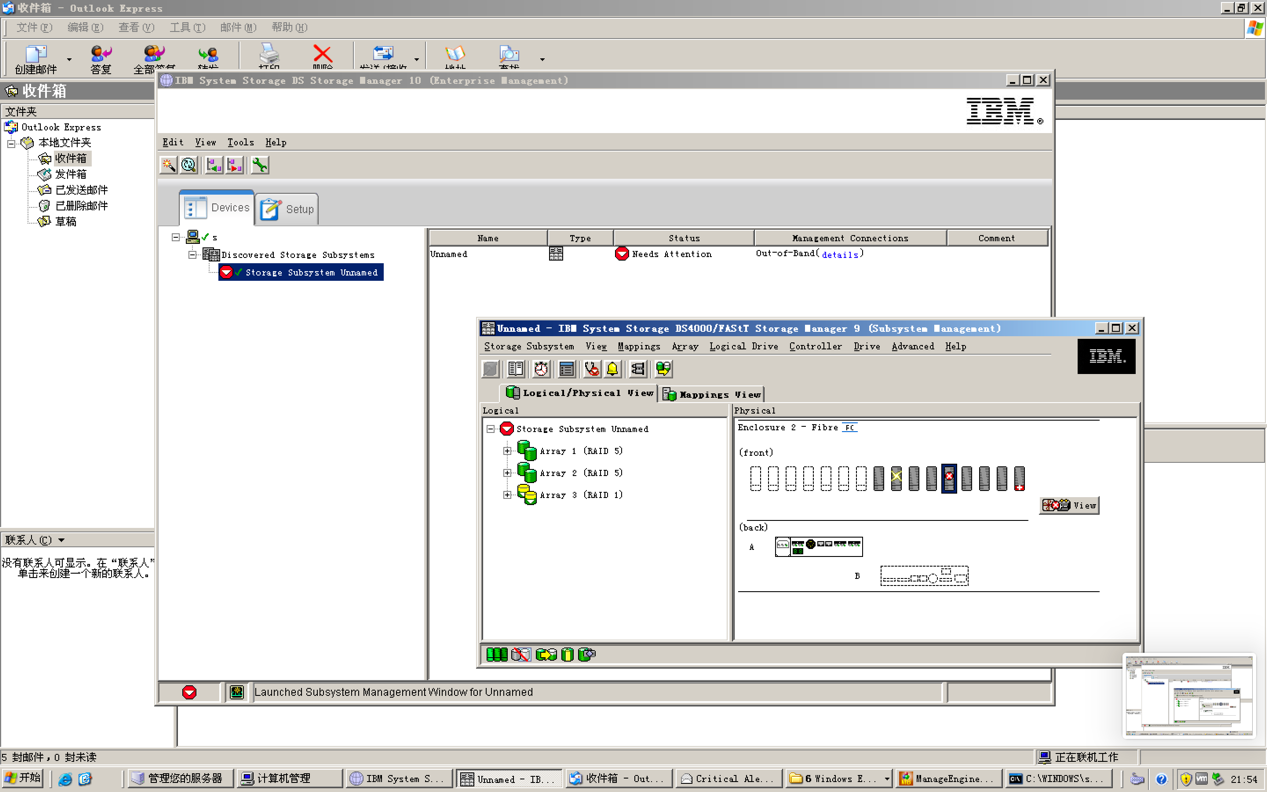Image resolution: width=1267 pixels, height=792 pixels.
Task: Click the wrench icon in Enterprise Management toolbar
Action: [x=260, y=166]
